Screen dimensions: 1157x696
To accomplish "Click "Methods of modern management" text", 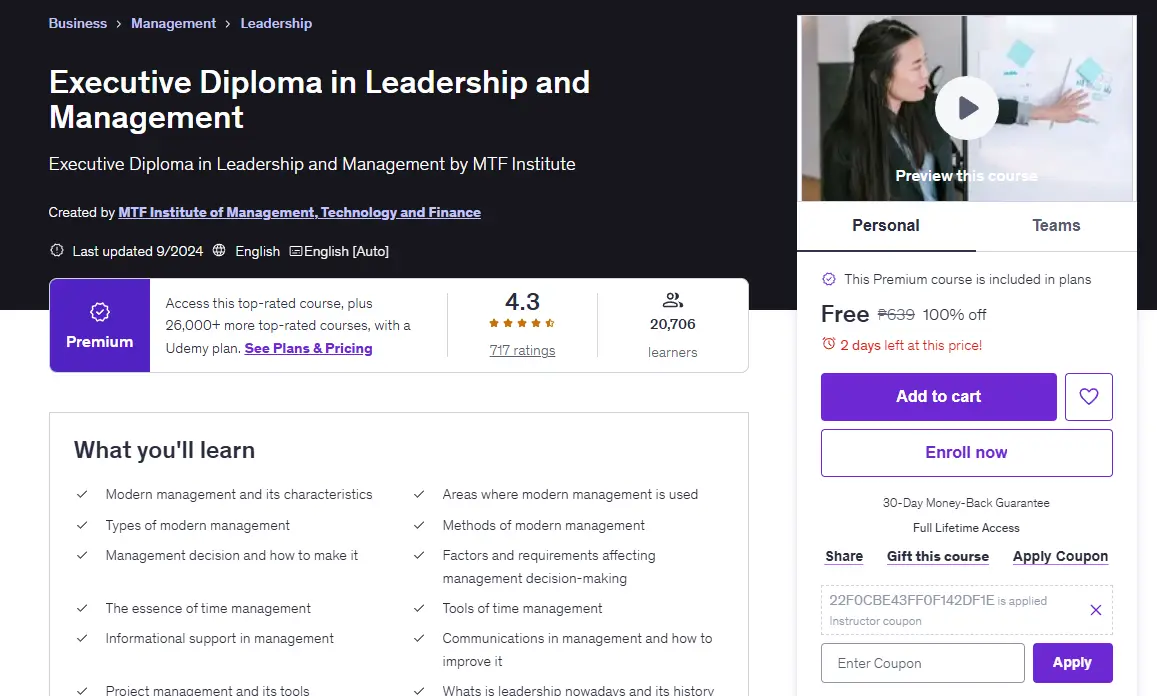I will coord(544,526).
